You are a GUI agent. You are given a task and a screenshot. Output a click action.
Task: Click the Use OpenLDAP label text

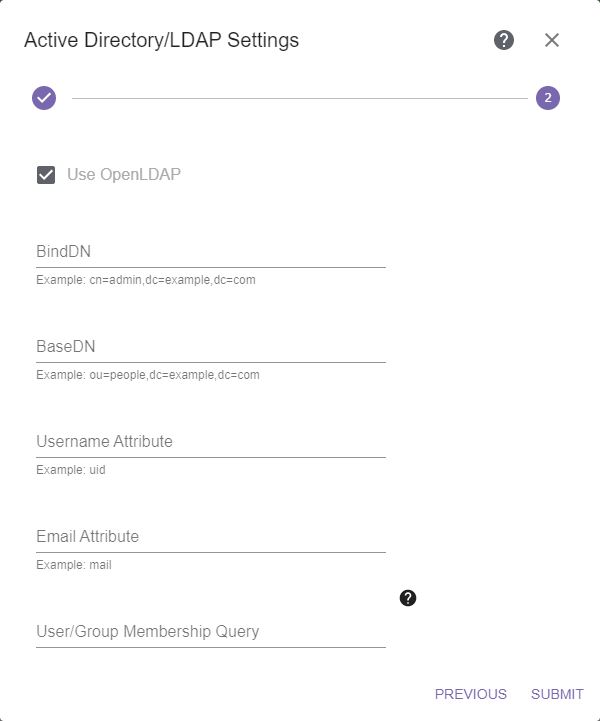point(124,175)
